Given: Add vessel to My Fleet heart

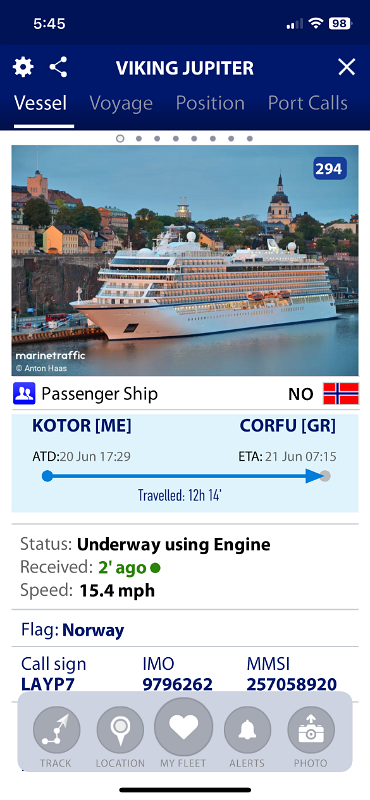Looking at the screenshot, I should [x=184, y=727].
